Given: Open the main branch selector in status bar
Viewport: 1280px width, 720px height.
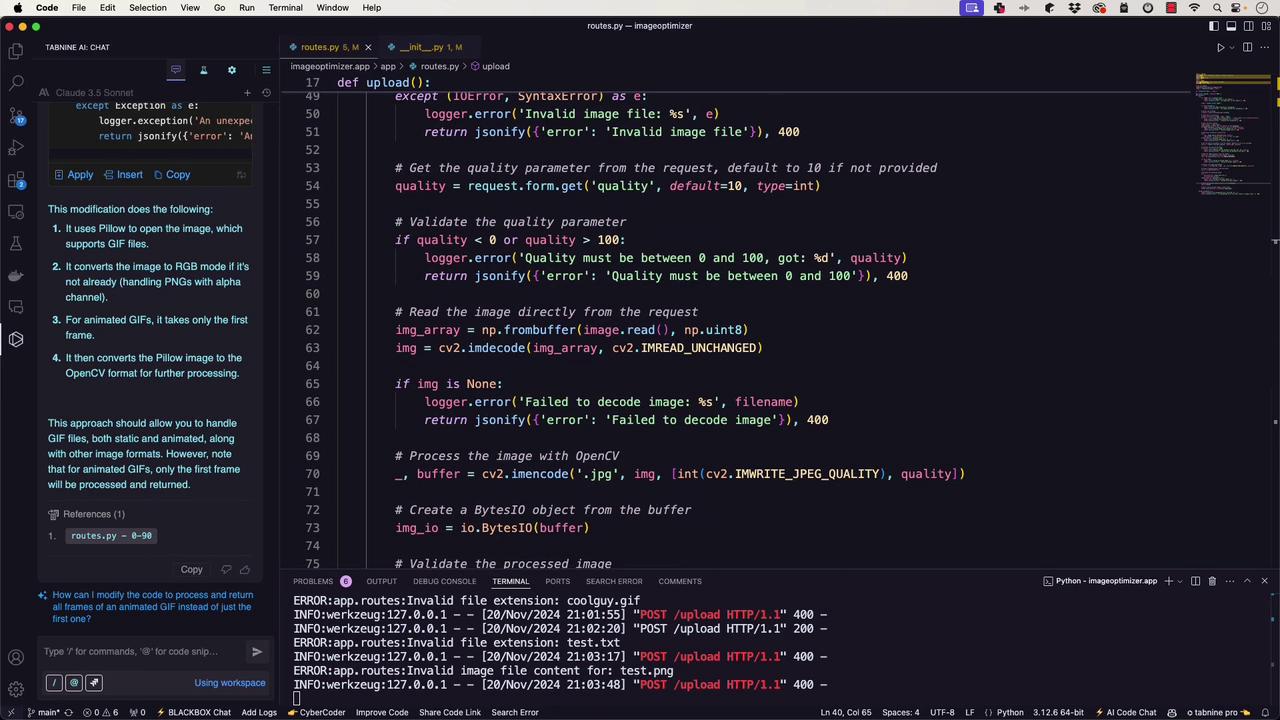Looking at the screenshot, I should tap(42, 712).
